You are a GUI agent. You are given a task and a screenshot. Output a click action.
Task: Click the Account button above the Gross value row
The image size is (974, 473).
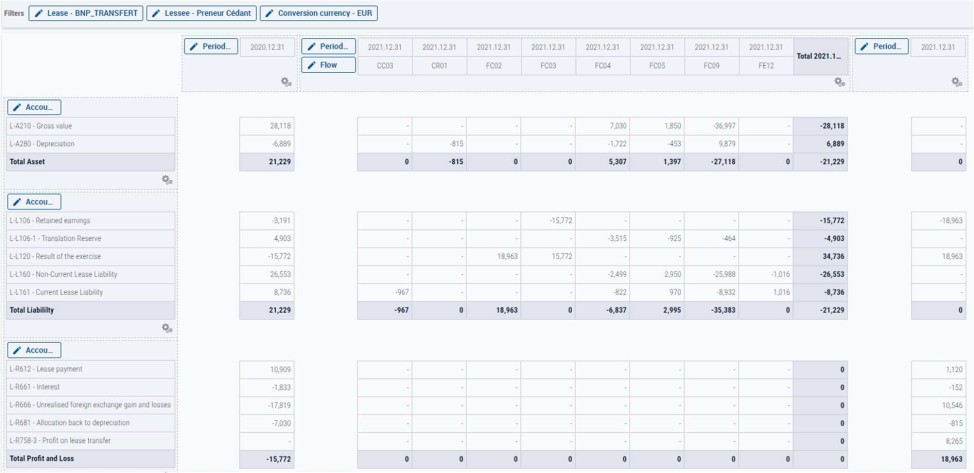click(34, 108)
